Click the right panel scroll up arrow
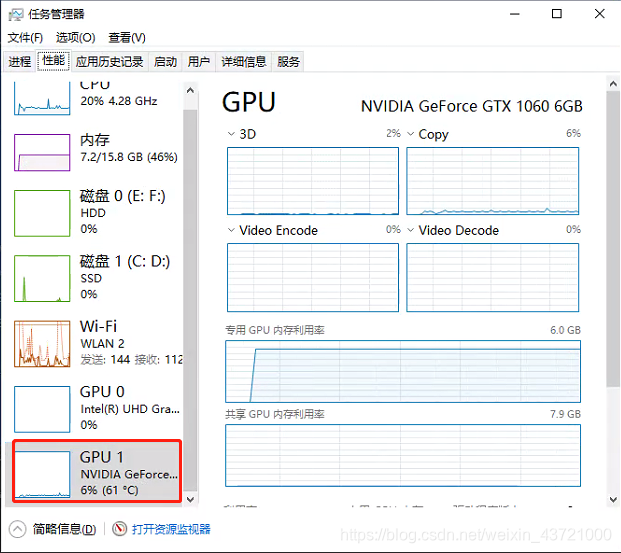 click(x=613, y=84)
